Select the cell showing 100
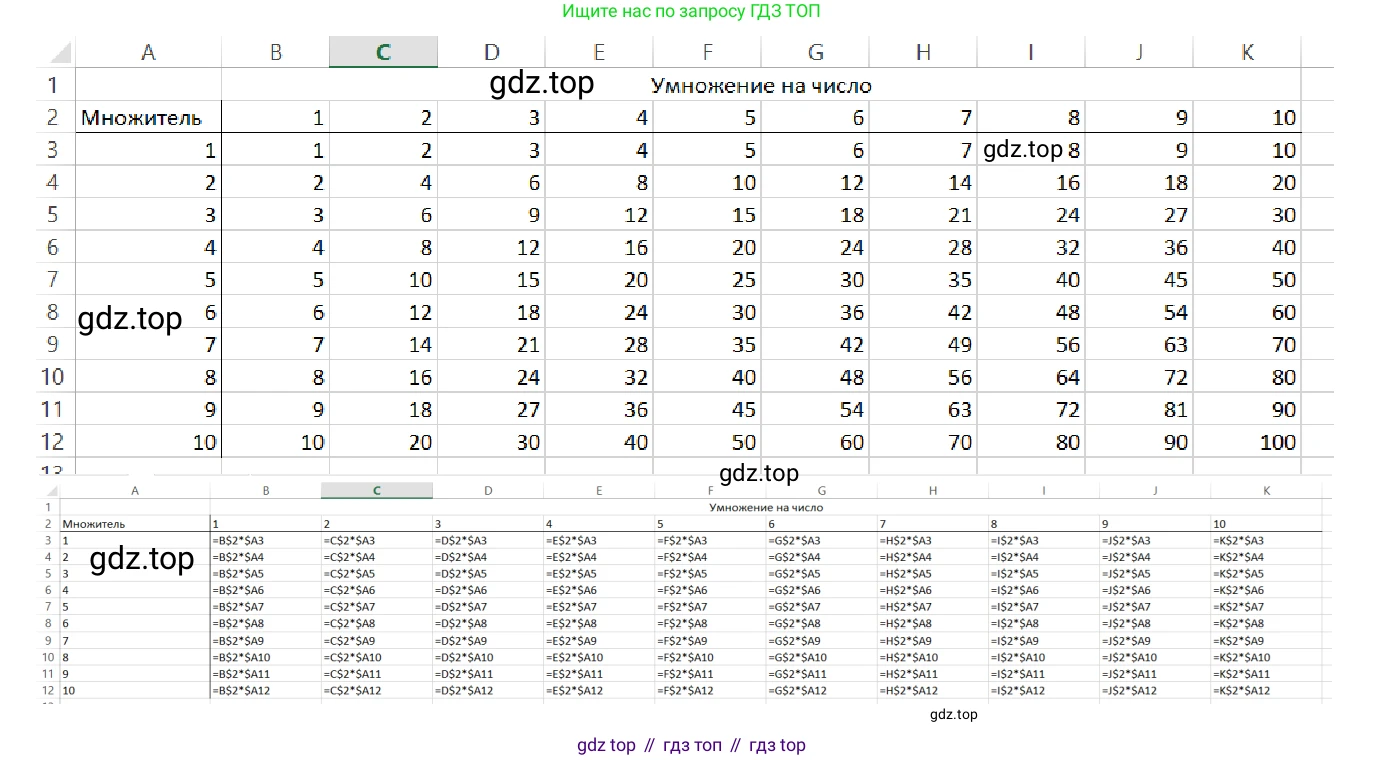1384x760 pixels. point(1247,441)
